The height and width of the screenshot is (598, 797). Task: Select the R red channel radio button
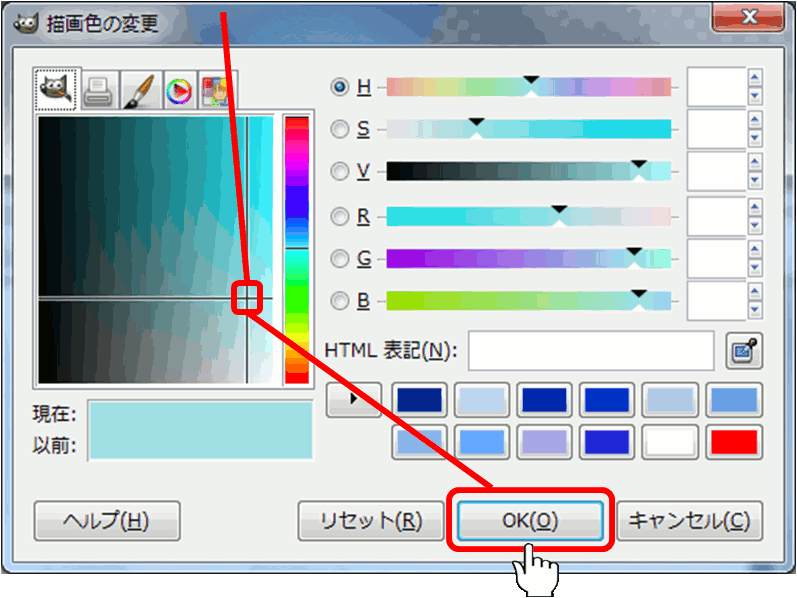tap(341, 216)
